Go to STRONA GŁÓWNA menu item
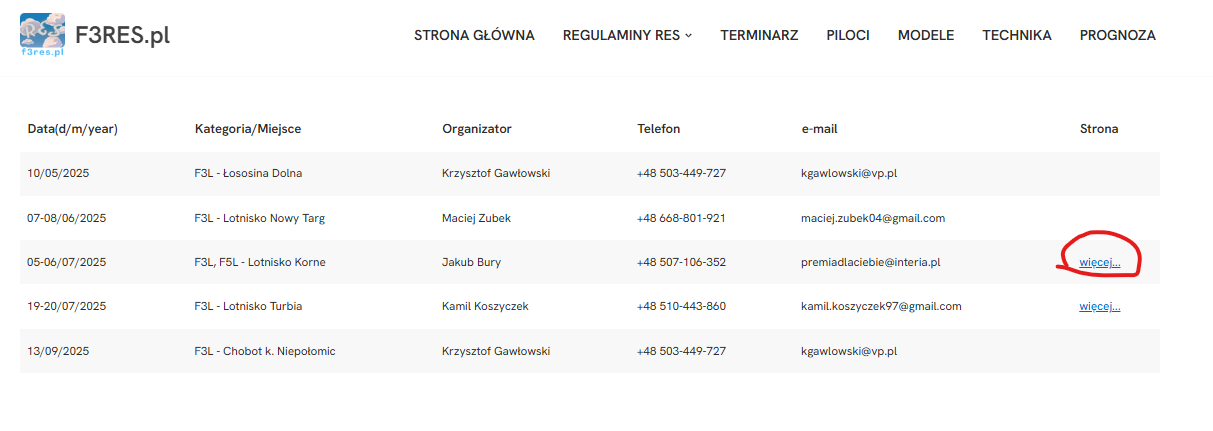 point(474,35)
